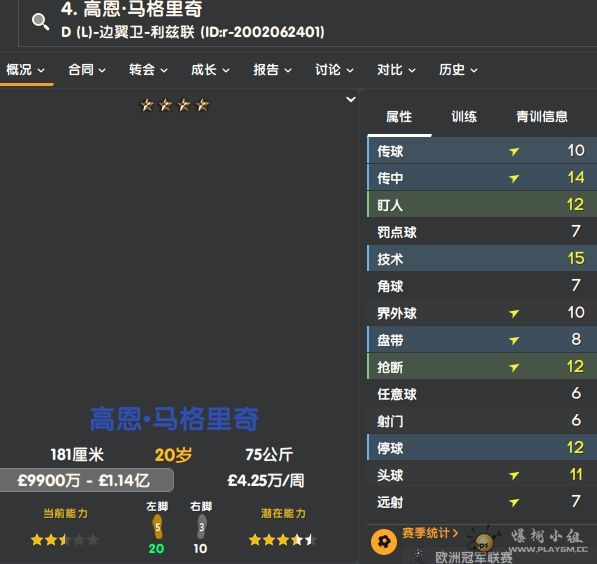Click the training arrow icon beside 传中
Viewport: 597px width, 564px height.
click(x=514, y=178)
